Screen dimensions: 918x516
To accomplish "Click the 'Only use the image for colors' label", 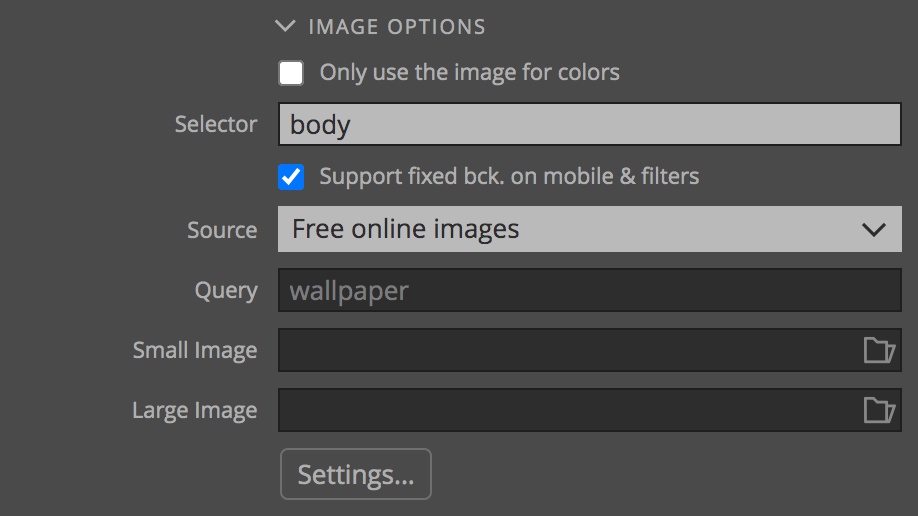I will click(469, 73).
